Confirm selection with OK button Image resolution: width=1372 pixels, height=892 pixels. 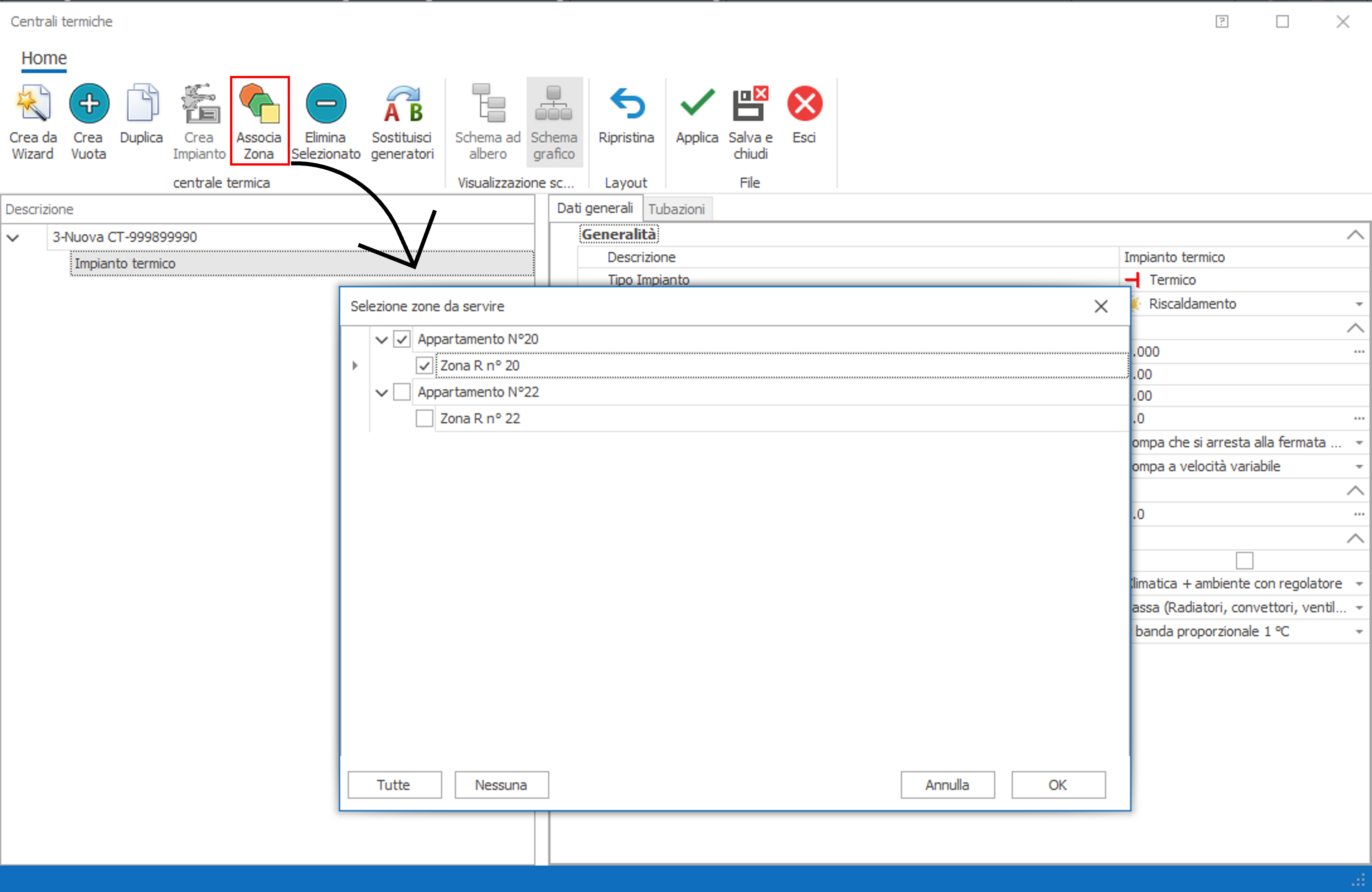click(1058, 785)
